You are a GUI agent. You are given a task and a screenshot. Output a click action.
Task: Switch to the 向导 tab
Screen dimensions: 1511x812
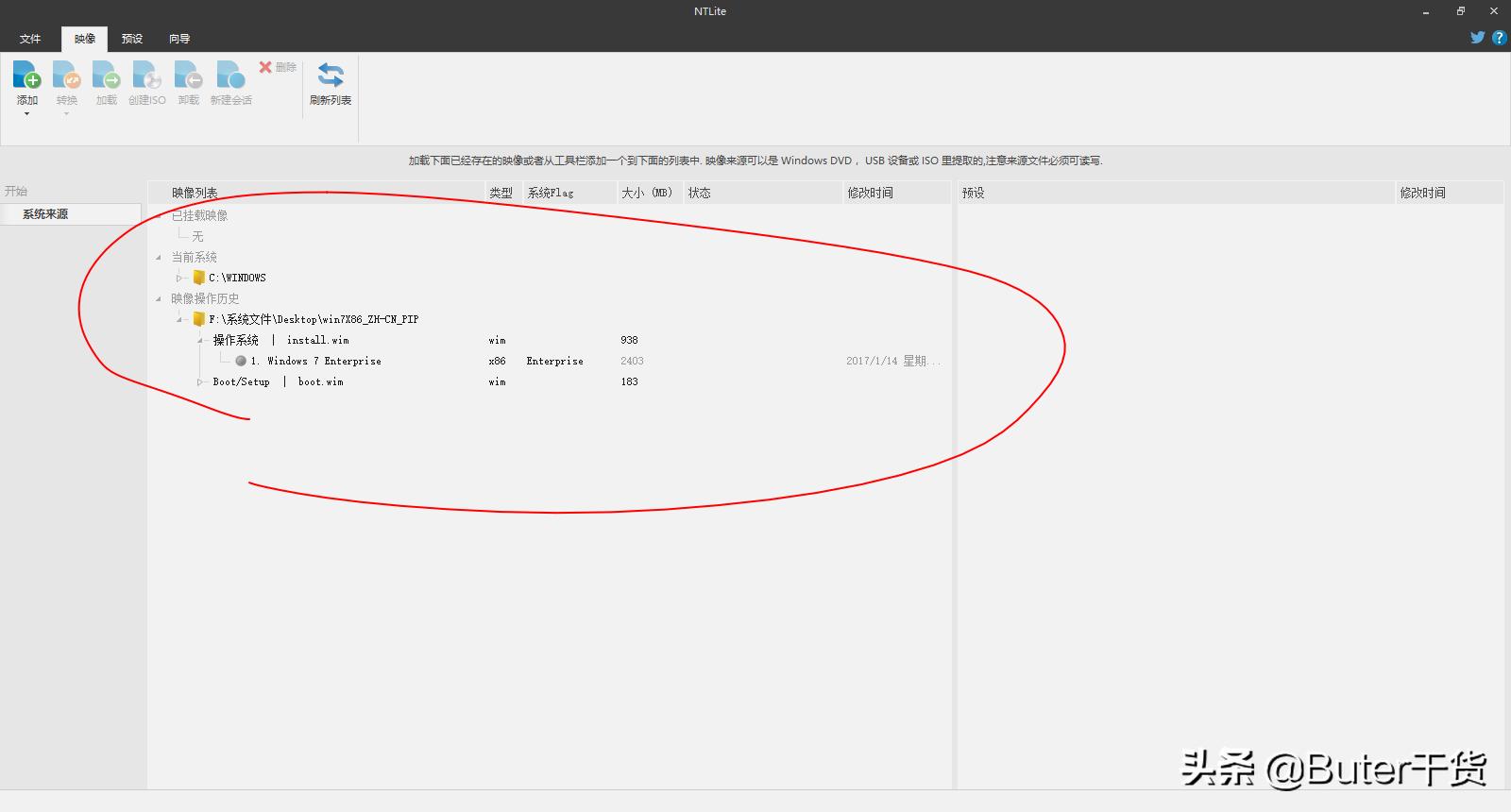point(179,39)
